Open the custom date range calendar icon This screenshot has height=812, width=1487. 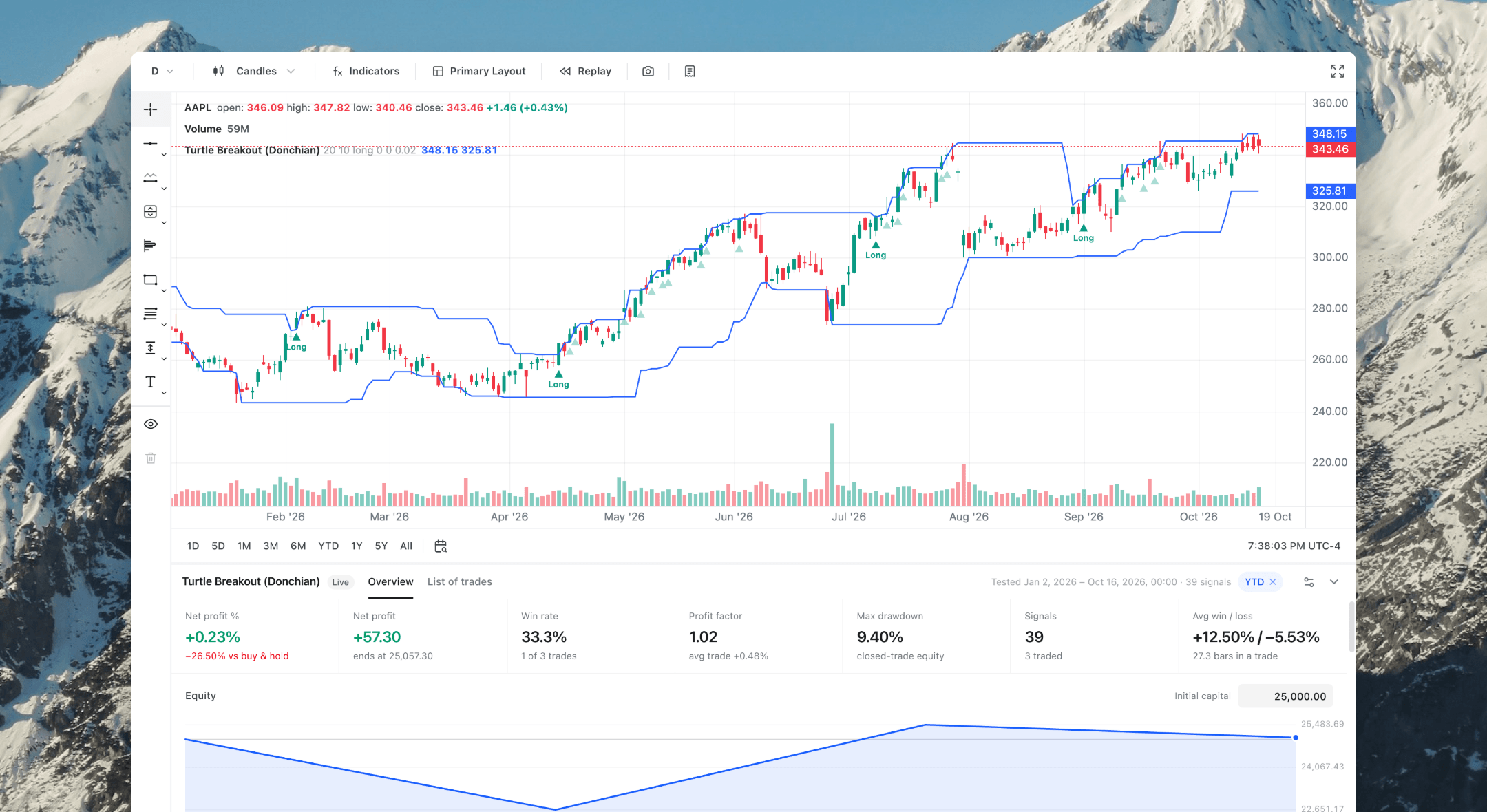click(x=441, y=546)
